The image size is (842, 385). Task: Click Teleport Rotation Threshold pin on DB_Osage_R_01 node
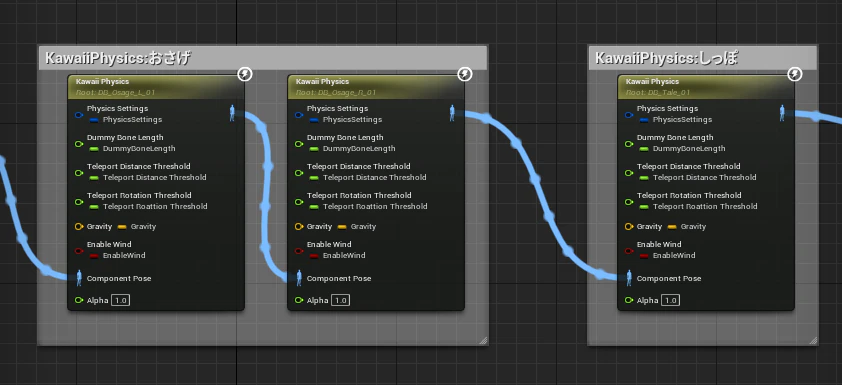pyautogui.click(x=299, y=201)
